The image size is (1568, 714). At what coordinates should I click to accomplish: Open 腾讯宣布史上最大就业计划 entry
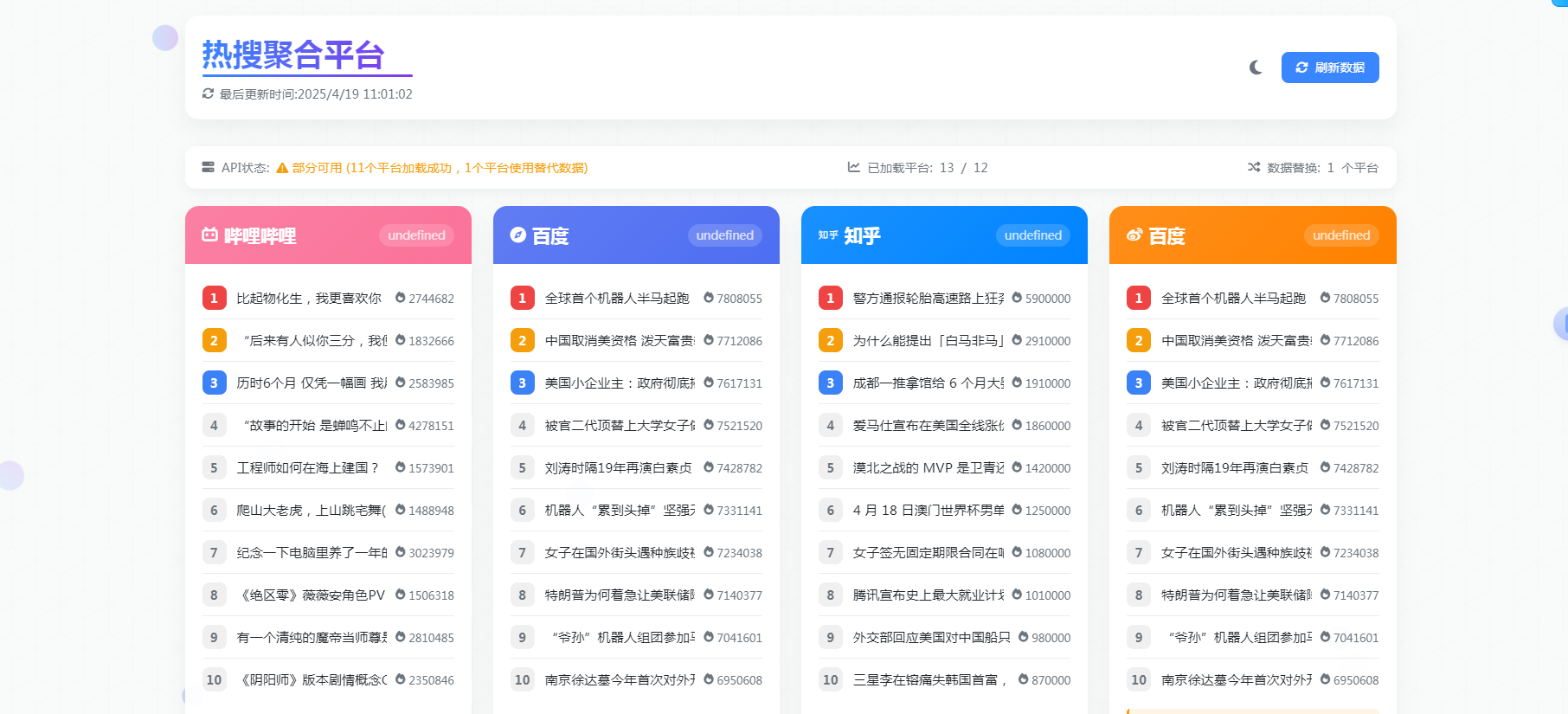(929, 595)
